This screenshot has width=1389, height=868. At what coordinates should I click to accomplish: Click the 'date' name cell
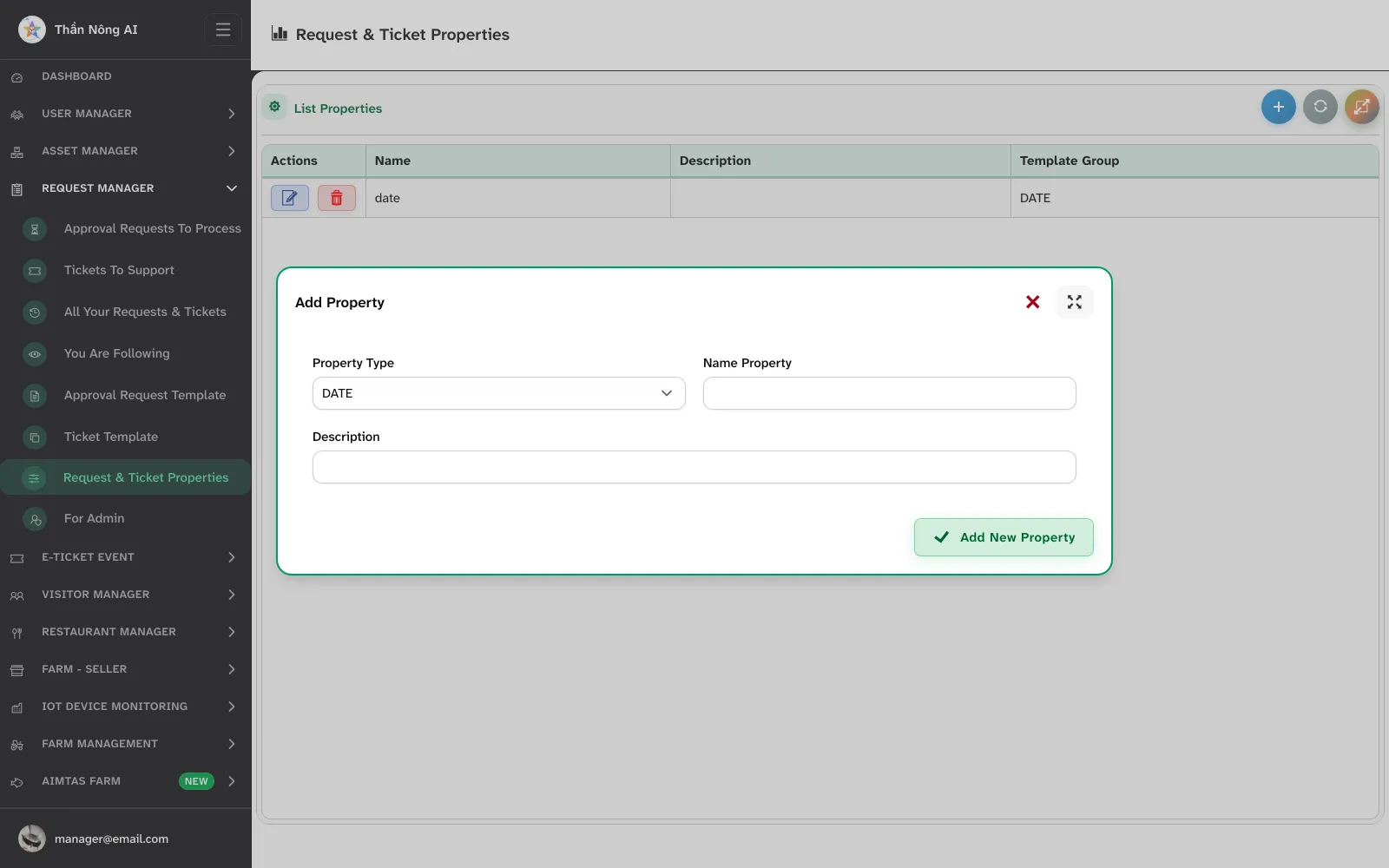518,198
